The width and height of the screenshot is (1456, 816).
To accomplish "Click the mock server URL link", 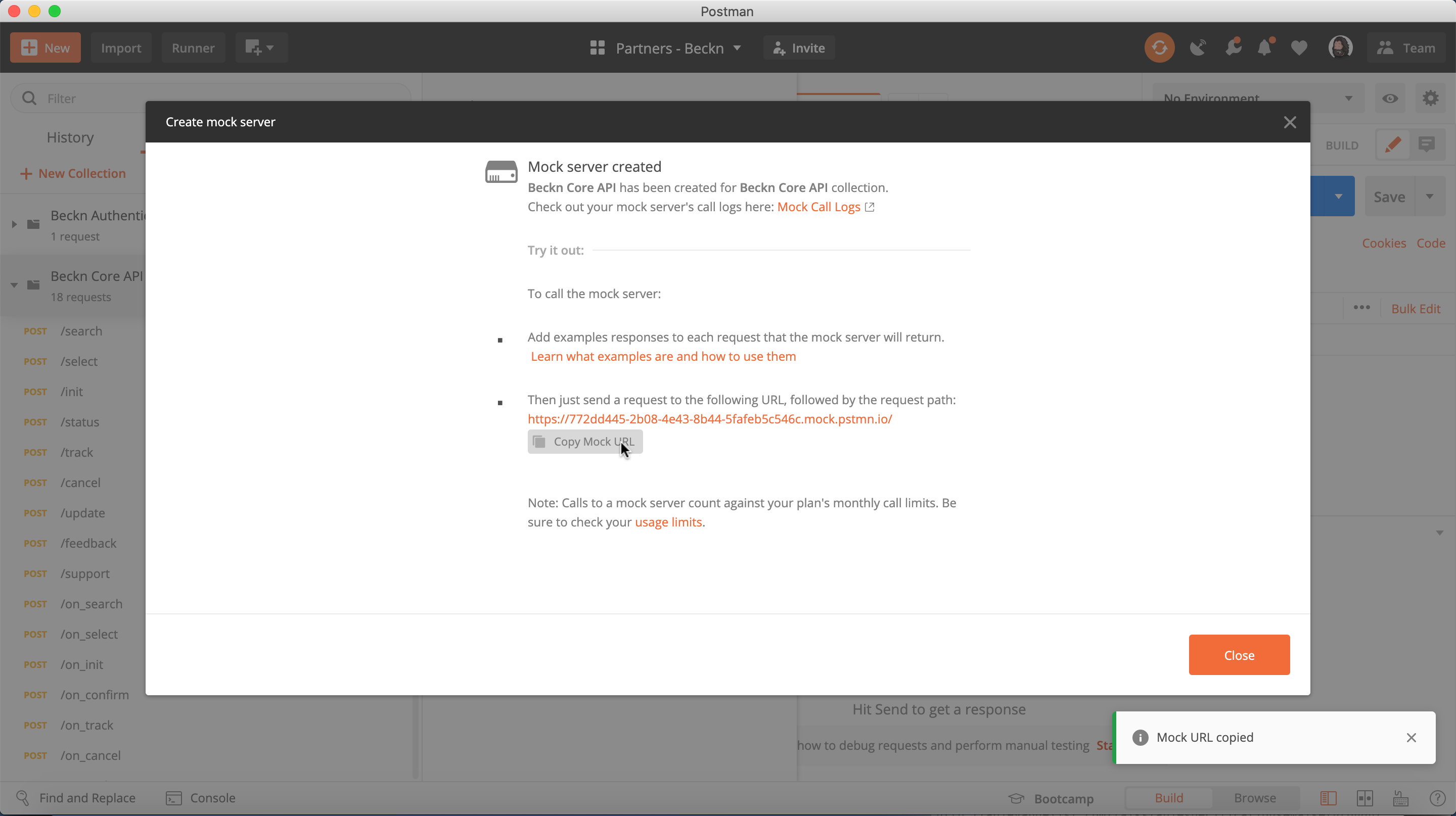I will click(x=710, y=419).
